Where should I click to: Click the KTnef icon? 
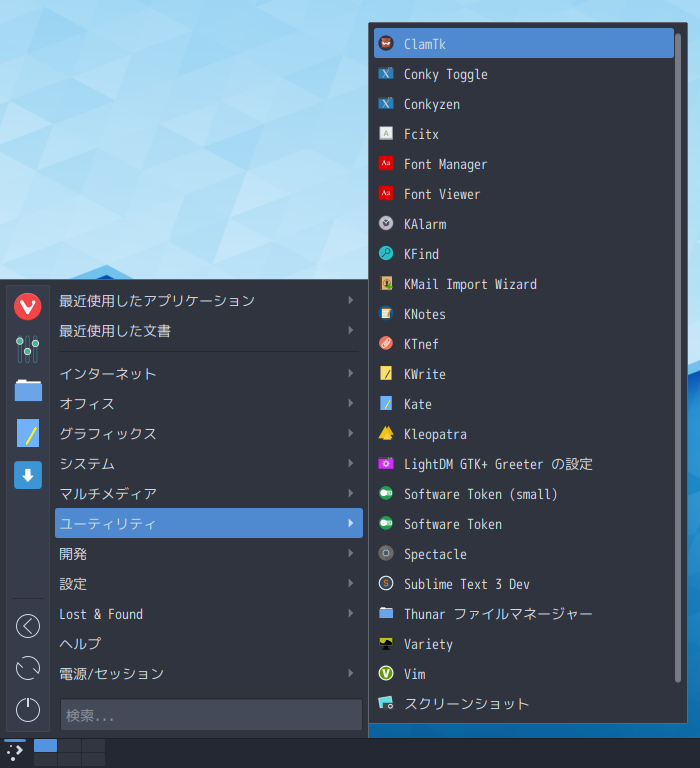coord(386,343)
